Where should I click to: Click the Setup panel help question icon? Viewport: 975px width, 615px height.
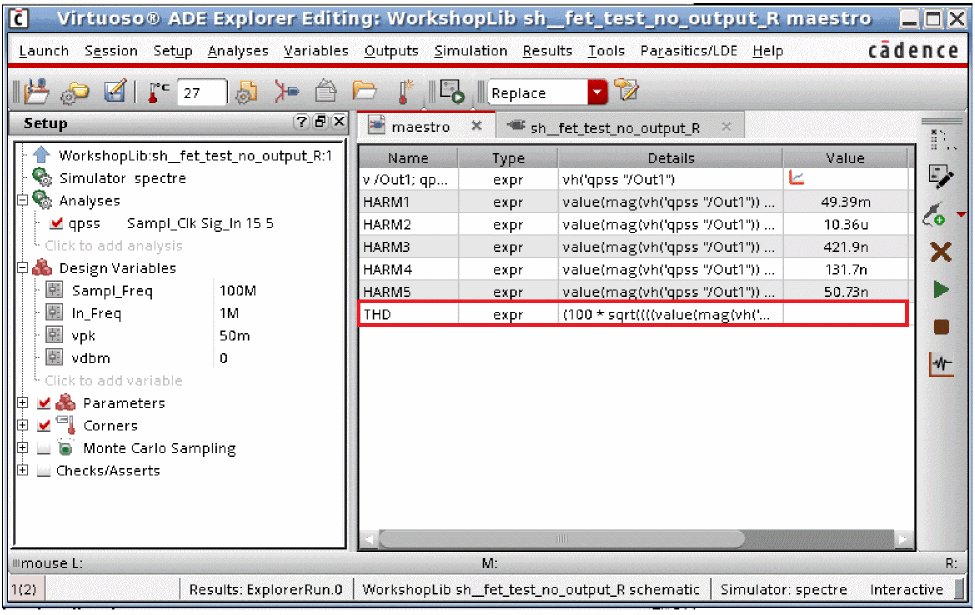click(x=302, y=121)
